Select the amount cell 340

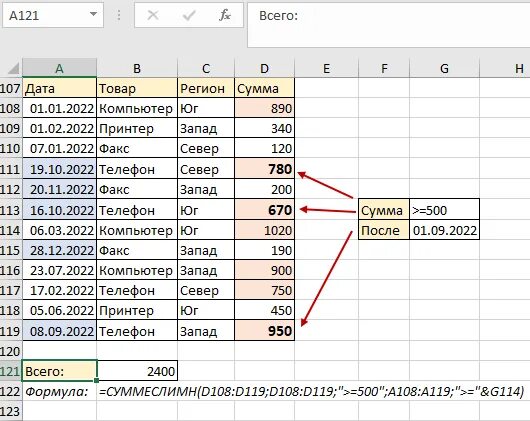(x=264, y=128)
